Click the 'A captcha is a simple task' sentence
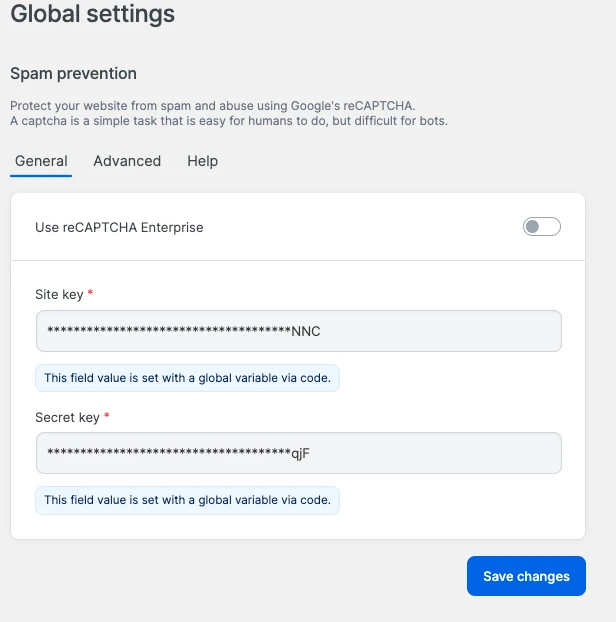The height and width of the screenshot is (622, 616). click(x=228, y=121)
